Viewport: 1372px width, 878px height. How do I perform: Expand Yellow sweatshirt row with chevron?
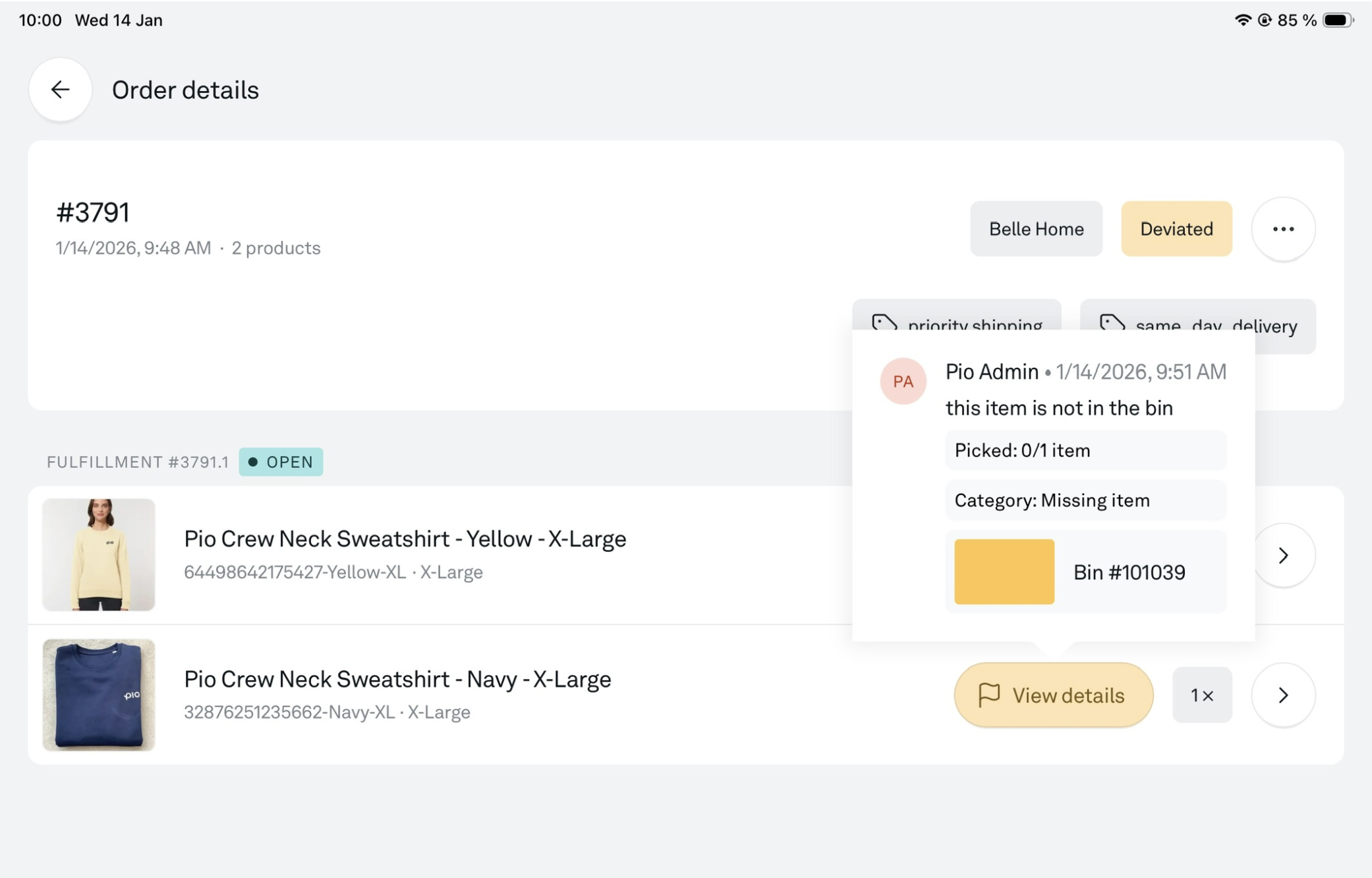click(1282, 555)
